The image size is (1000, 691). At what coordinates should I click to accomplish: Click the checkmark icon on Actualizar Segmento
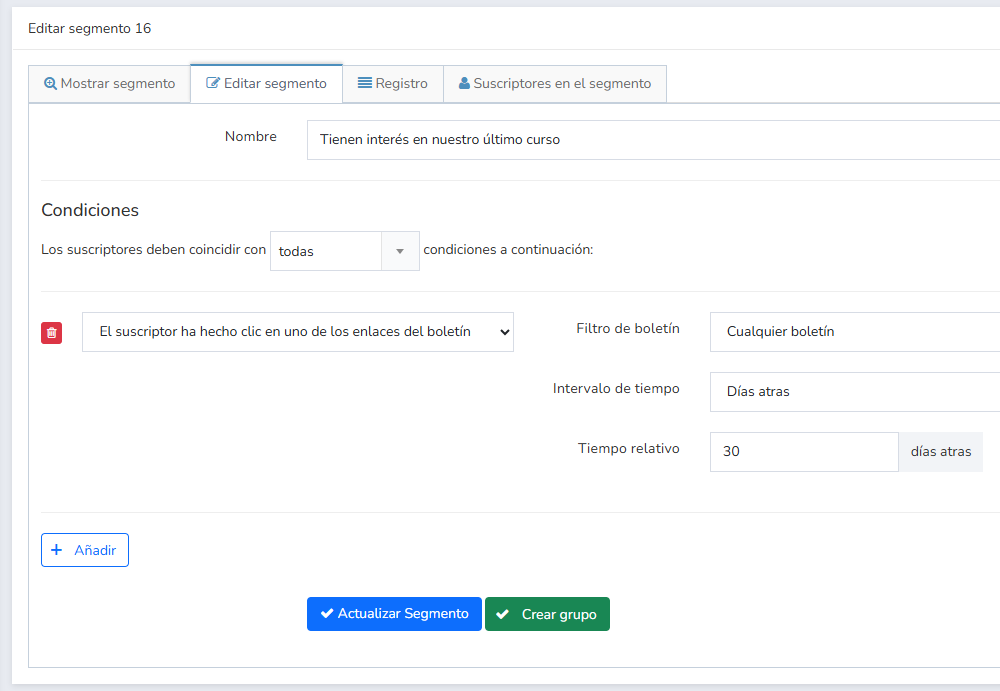point(325,613)
